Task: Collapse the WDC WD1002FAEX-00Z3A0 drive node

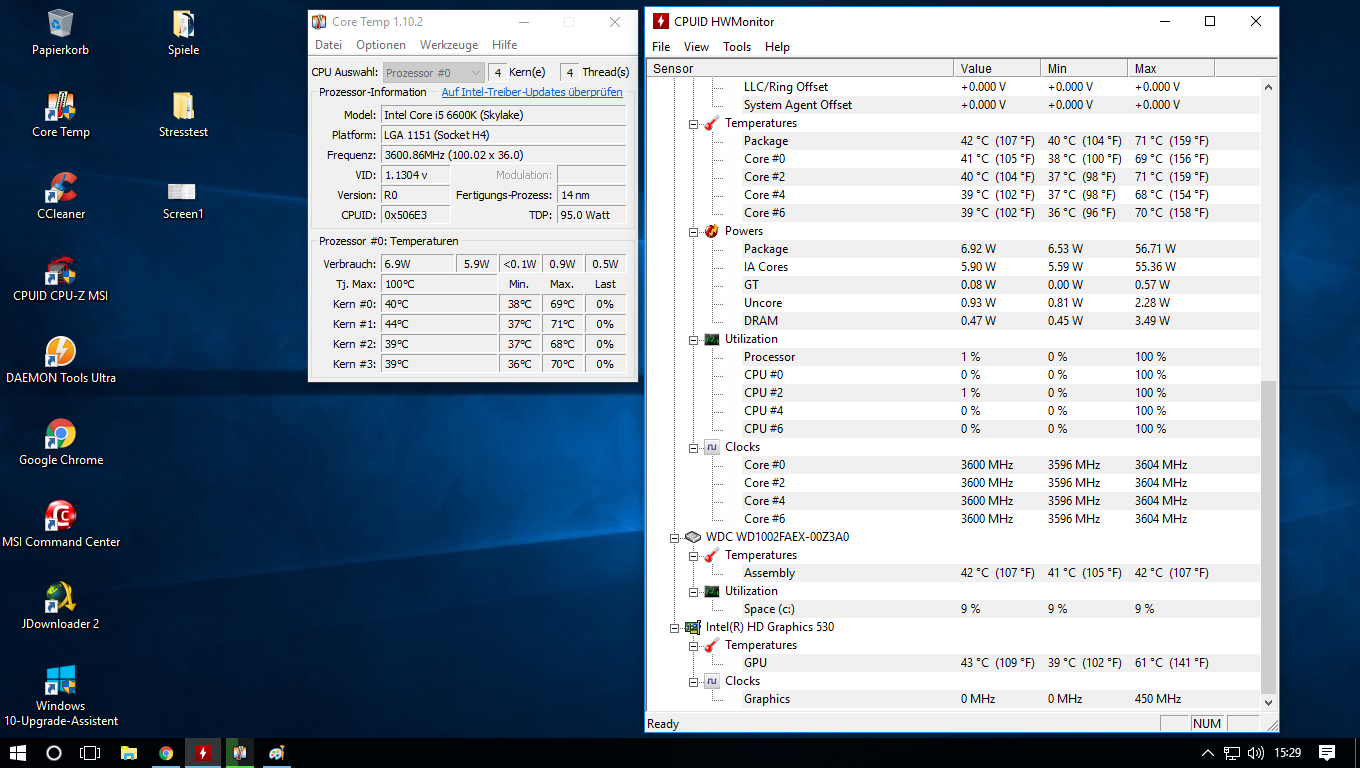Action: [x=675, y=537]
